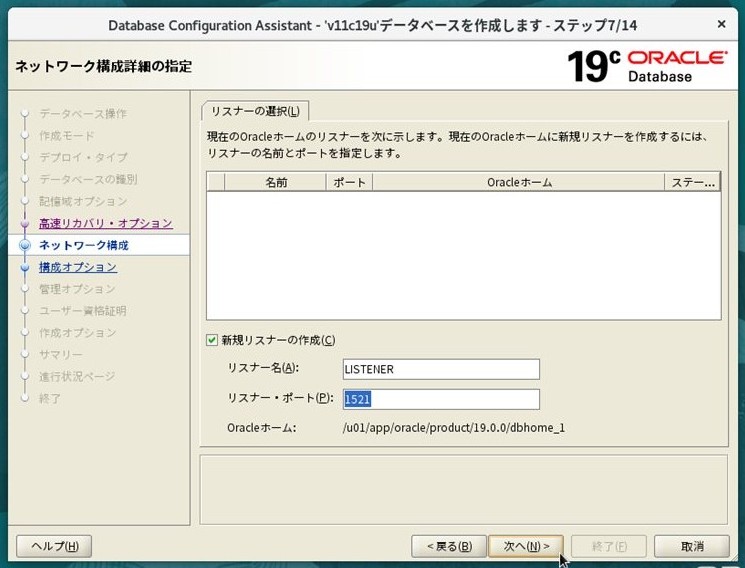Close the Database Configuration Assistant window

721,24
